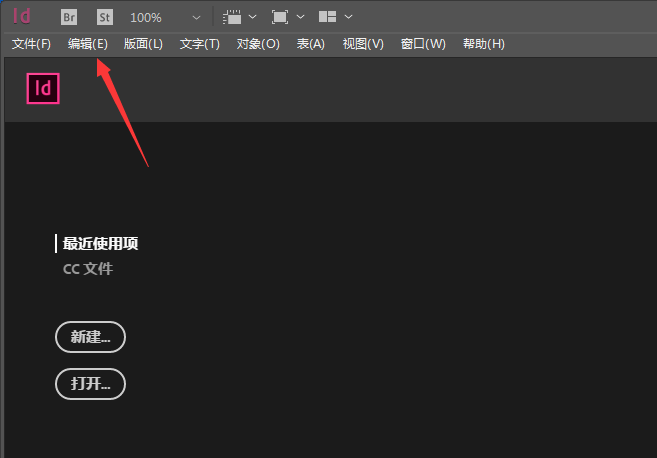Open the 编辑(E) menu
657x458 pixels.
(88, 44)
